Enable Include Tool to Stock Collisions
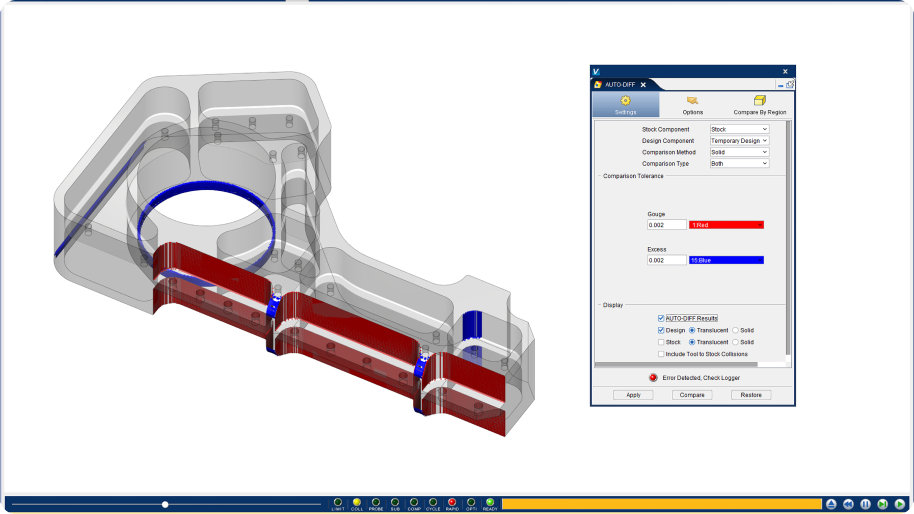 [661, 354]
